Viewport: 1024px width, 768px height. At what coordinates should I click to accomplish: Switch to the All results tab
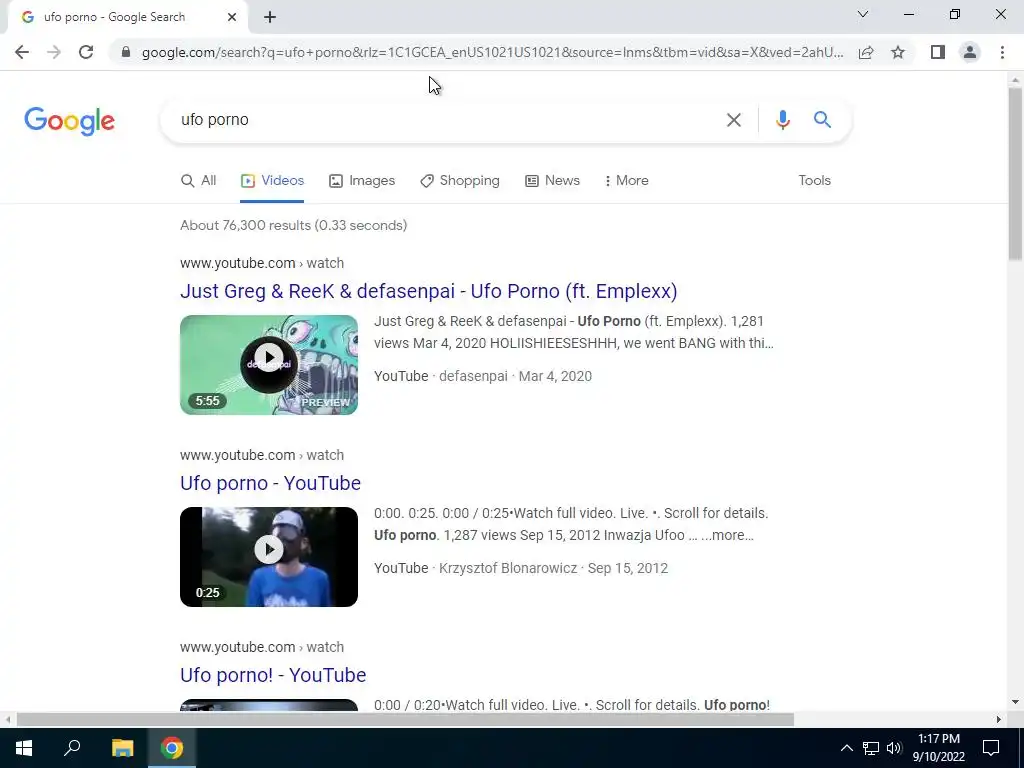coord(199,181)
